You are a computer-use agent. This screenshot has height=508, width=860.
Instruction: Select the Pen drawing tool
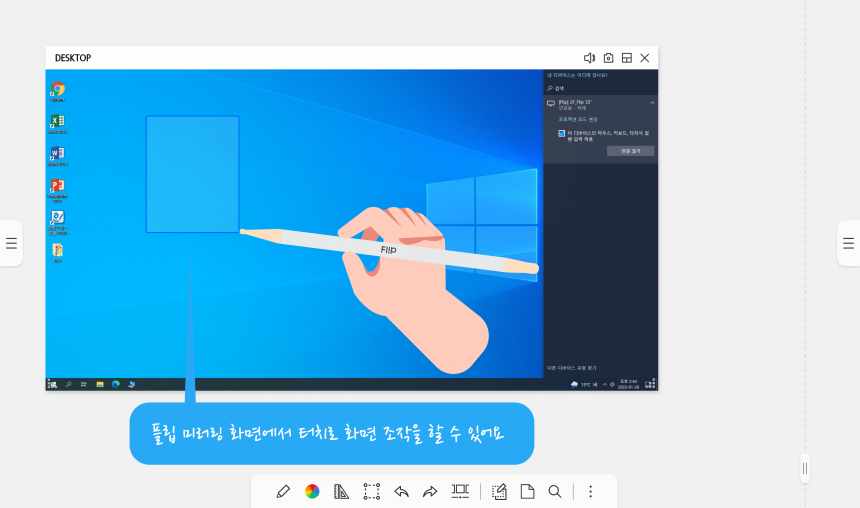(283, 492)
